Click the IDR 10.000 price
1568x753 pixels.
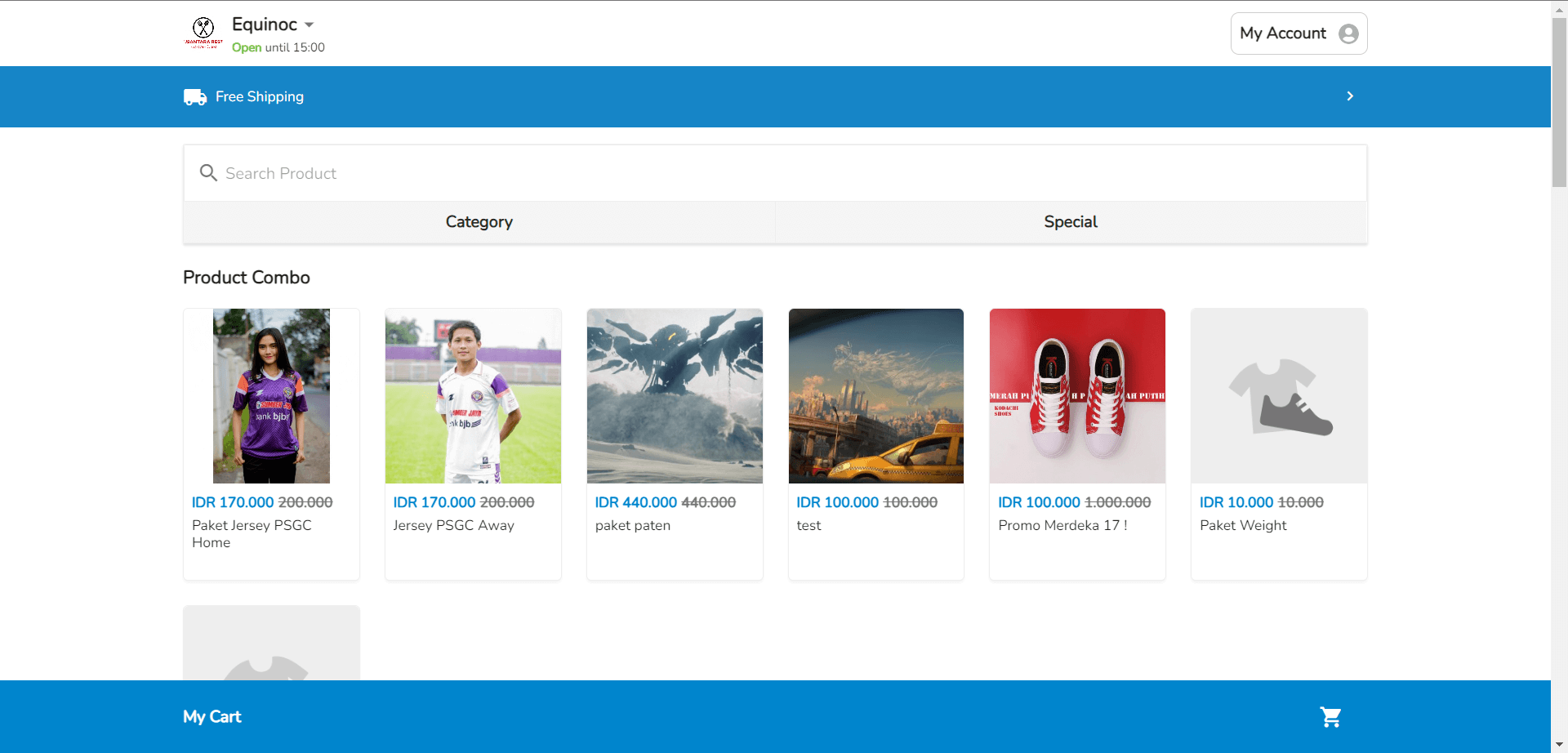[x=1236, y=502]
